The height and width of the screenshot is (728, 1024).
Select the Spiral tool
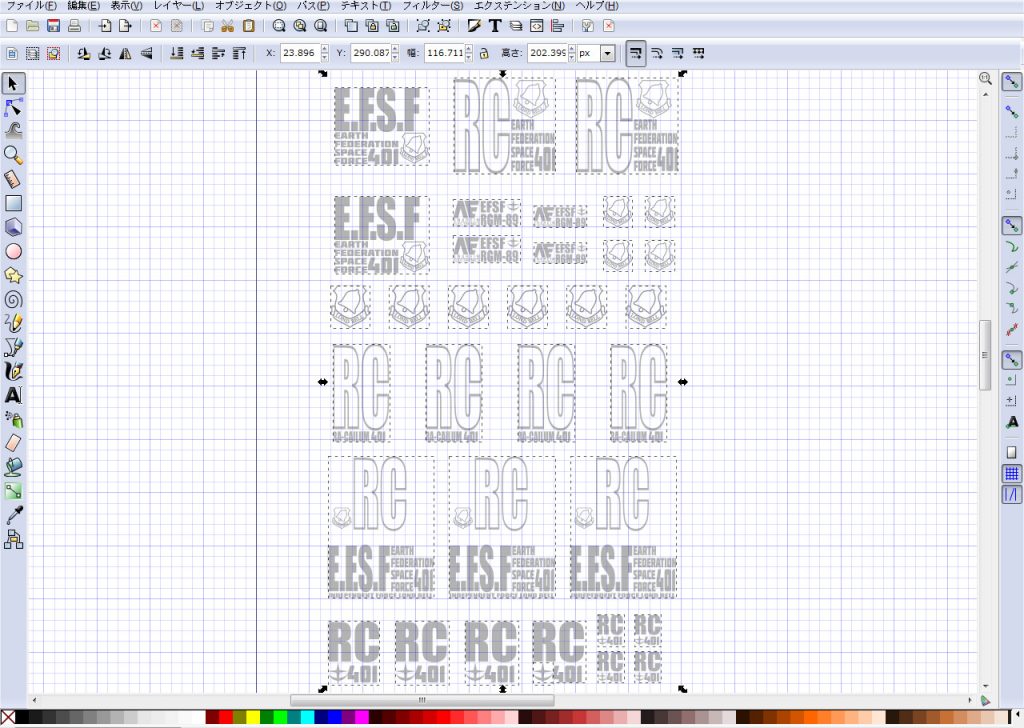[14, 299]
